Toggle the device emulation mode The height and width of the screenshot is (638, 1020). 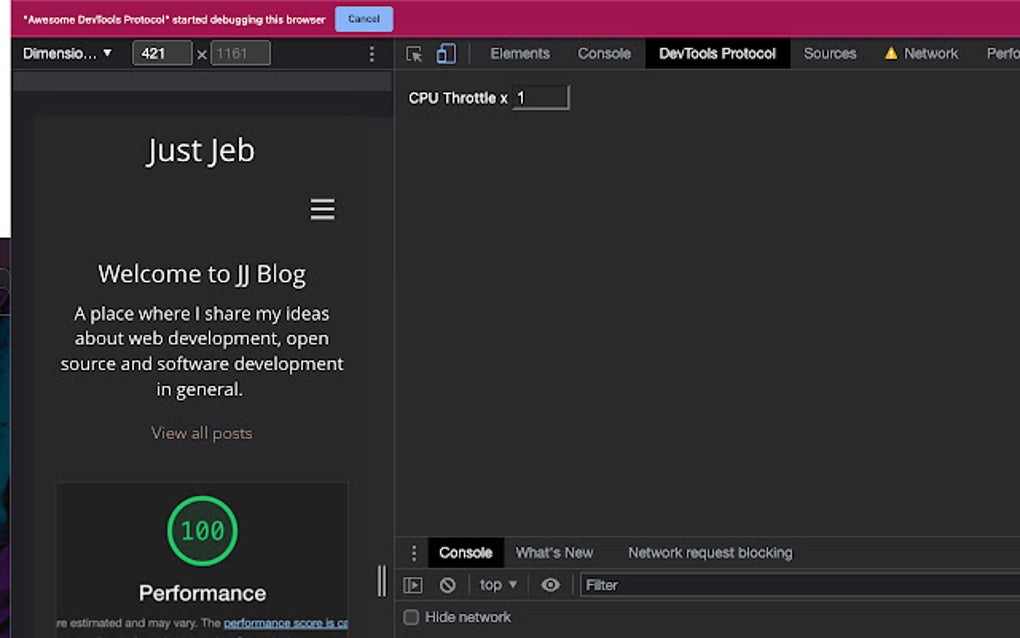click(x=446, y=53)
